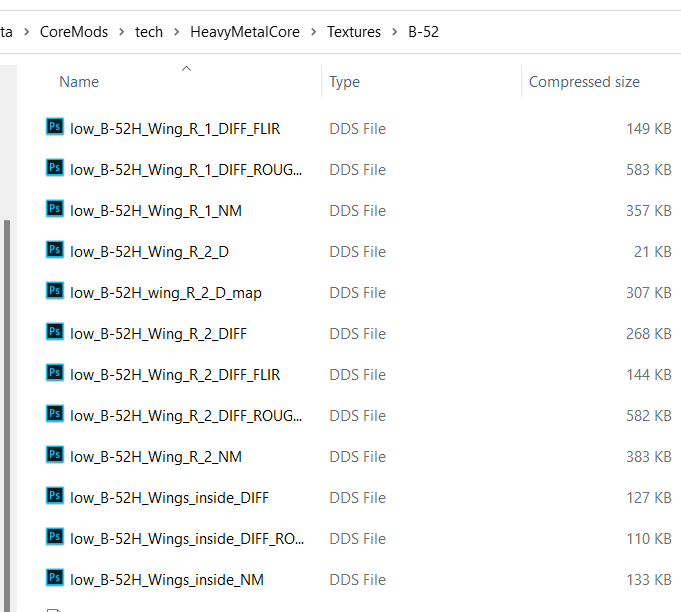
Task: Click icon beside low_B-52H_Wing_R_2_DIFF file
Action: (x=55, y=332)
